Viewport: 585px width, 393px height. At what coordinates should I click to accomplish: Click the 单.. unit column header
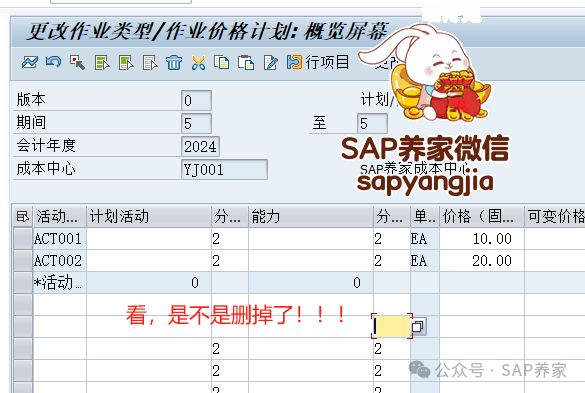[x=425, y=216]
